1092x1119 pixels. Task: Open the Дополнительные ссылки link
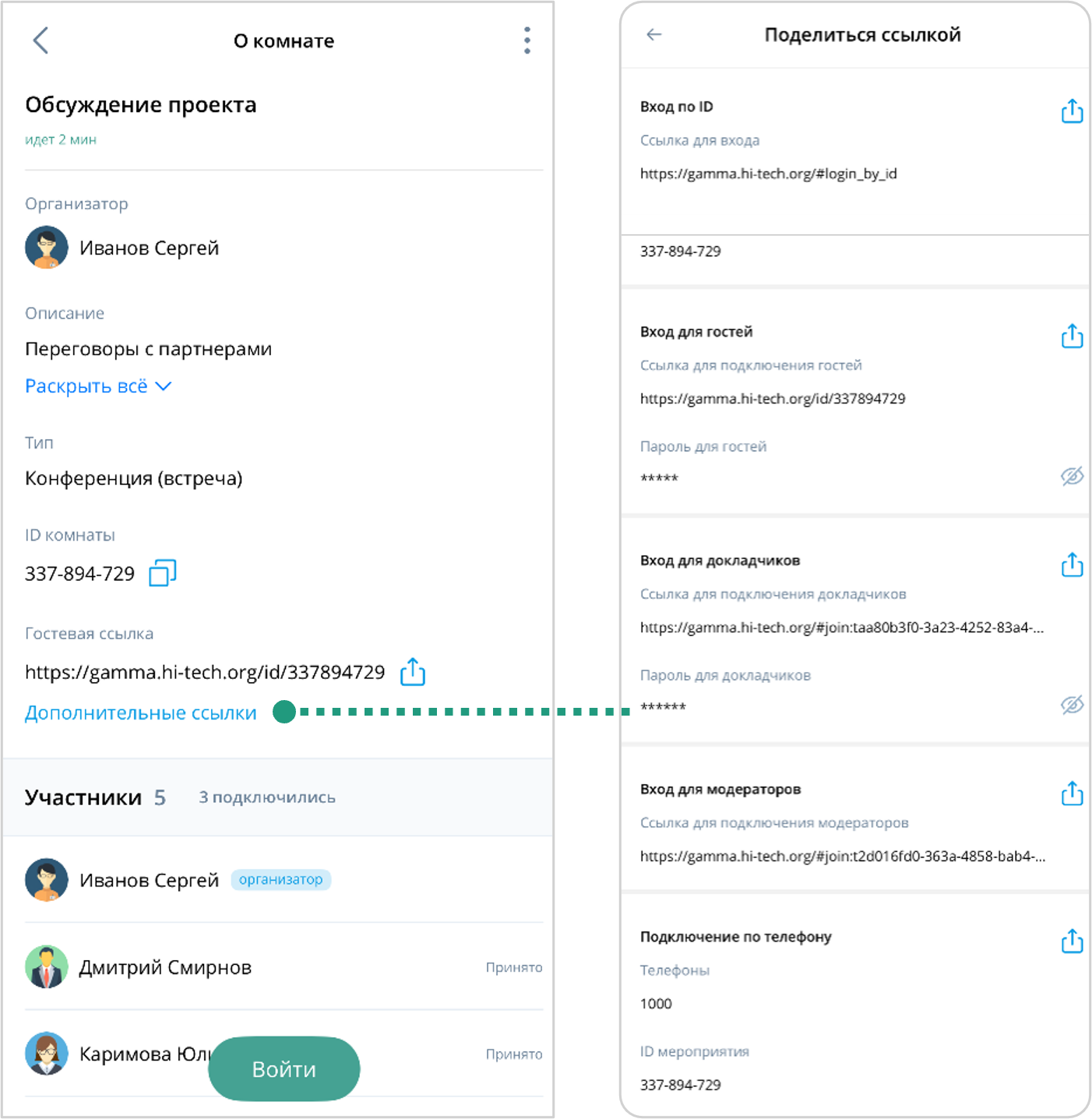(x=141, y=713)
